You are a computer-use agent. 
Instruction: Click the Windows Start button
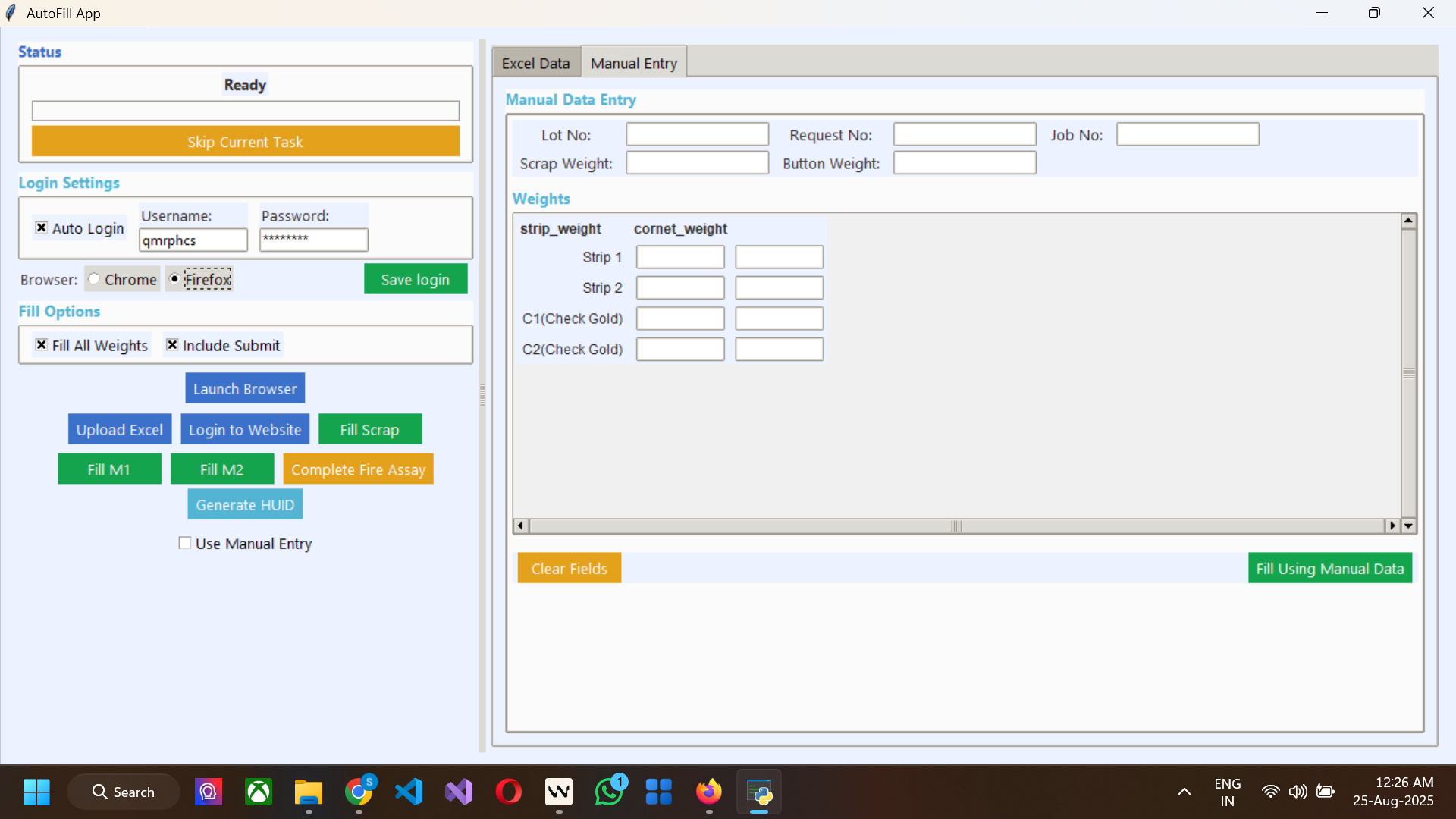point(36,791)
